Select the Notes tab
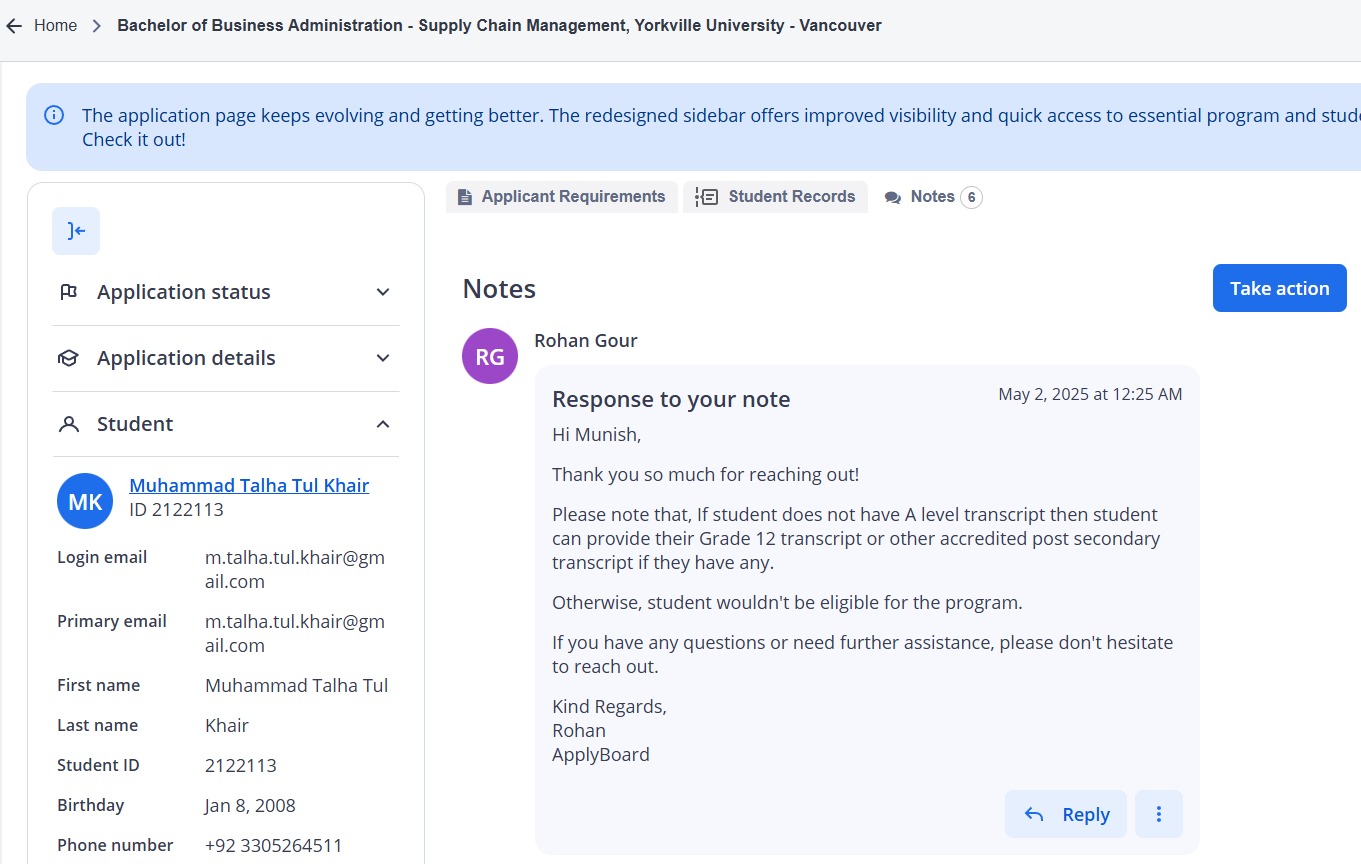 pyautogui.click(x=920, y=197)
